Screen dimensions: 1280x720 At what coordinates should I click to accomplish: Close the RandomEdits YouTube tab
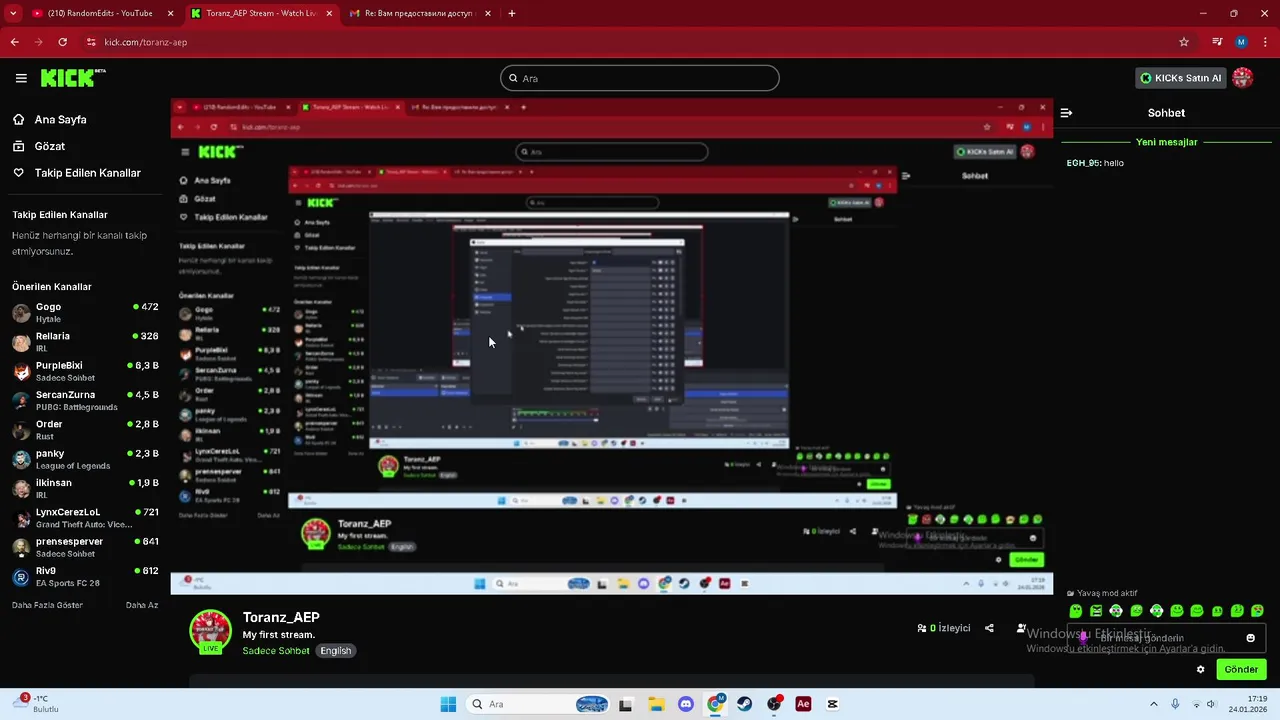pyautogui.click(x=170, y=13)
